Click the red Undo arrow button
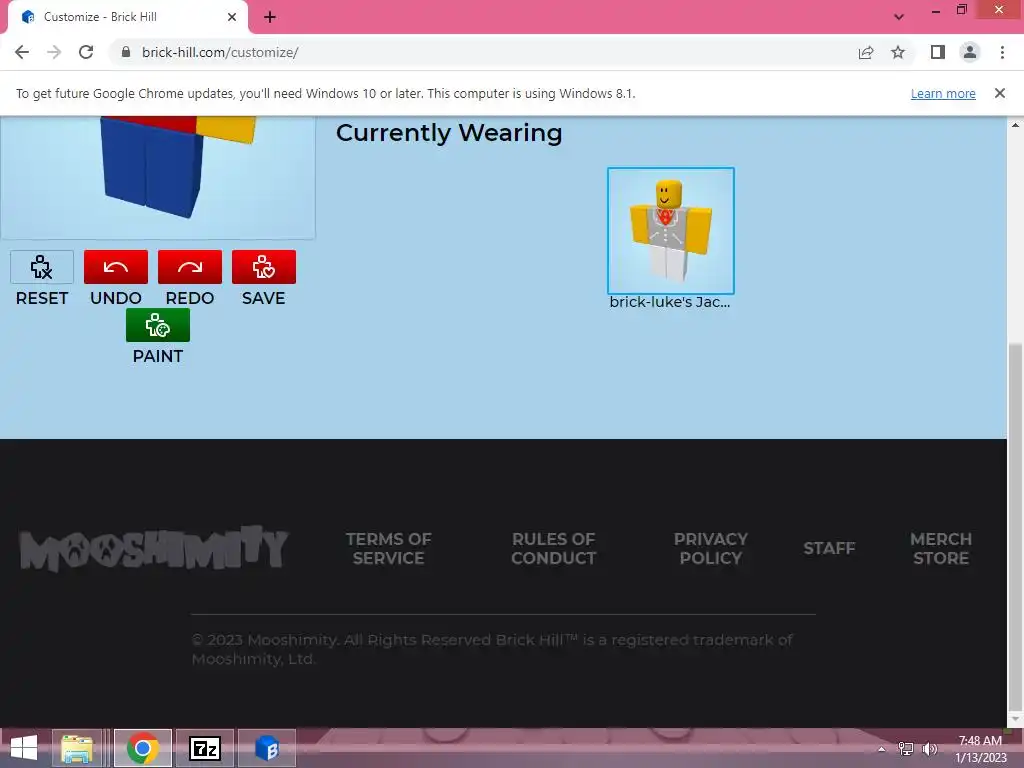The image size is (1024, 768). pyautogui.click(x=116, y=267)
